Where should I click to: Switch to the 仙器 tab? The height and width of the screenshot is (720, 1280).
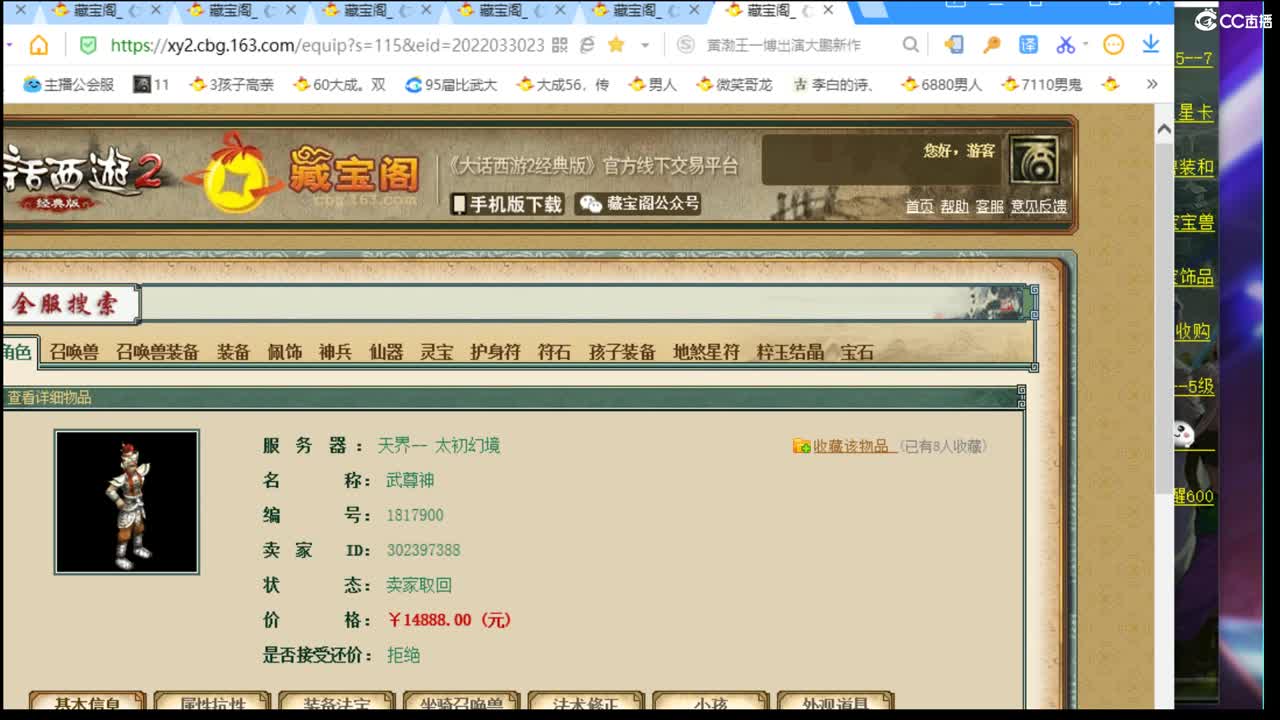(x=386, y=352)
